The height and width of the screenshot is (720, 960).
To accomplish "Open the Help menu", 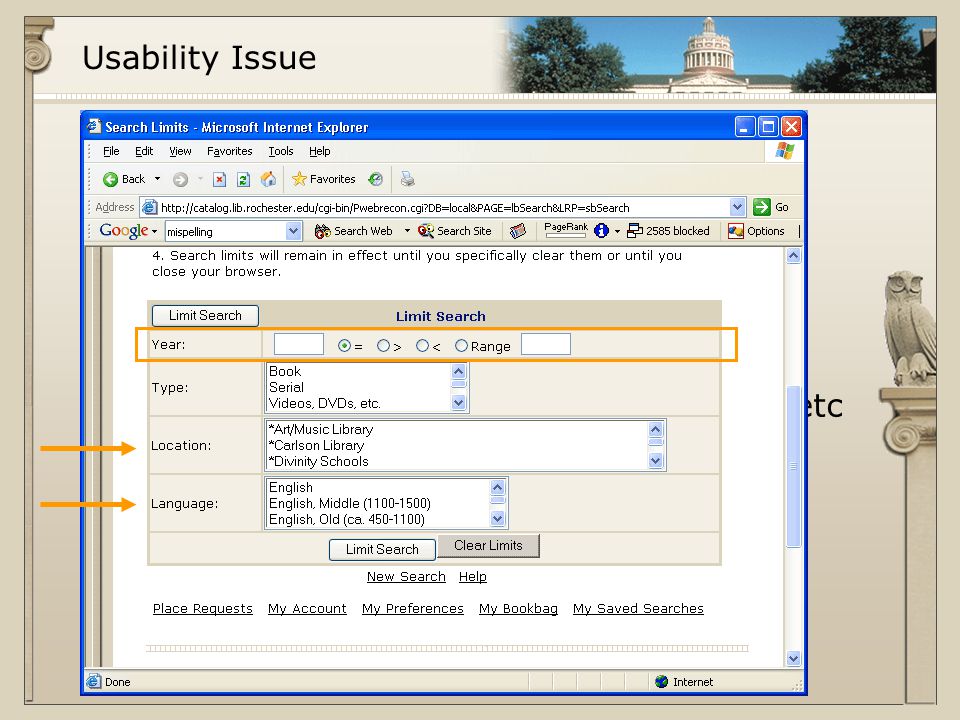I will (x=320, y=151).
